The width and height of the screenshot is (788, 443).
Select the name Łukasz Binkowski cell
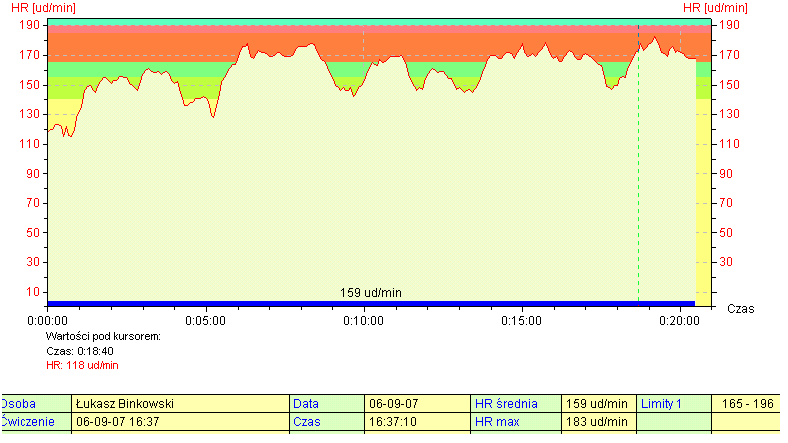point(180,404)
